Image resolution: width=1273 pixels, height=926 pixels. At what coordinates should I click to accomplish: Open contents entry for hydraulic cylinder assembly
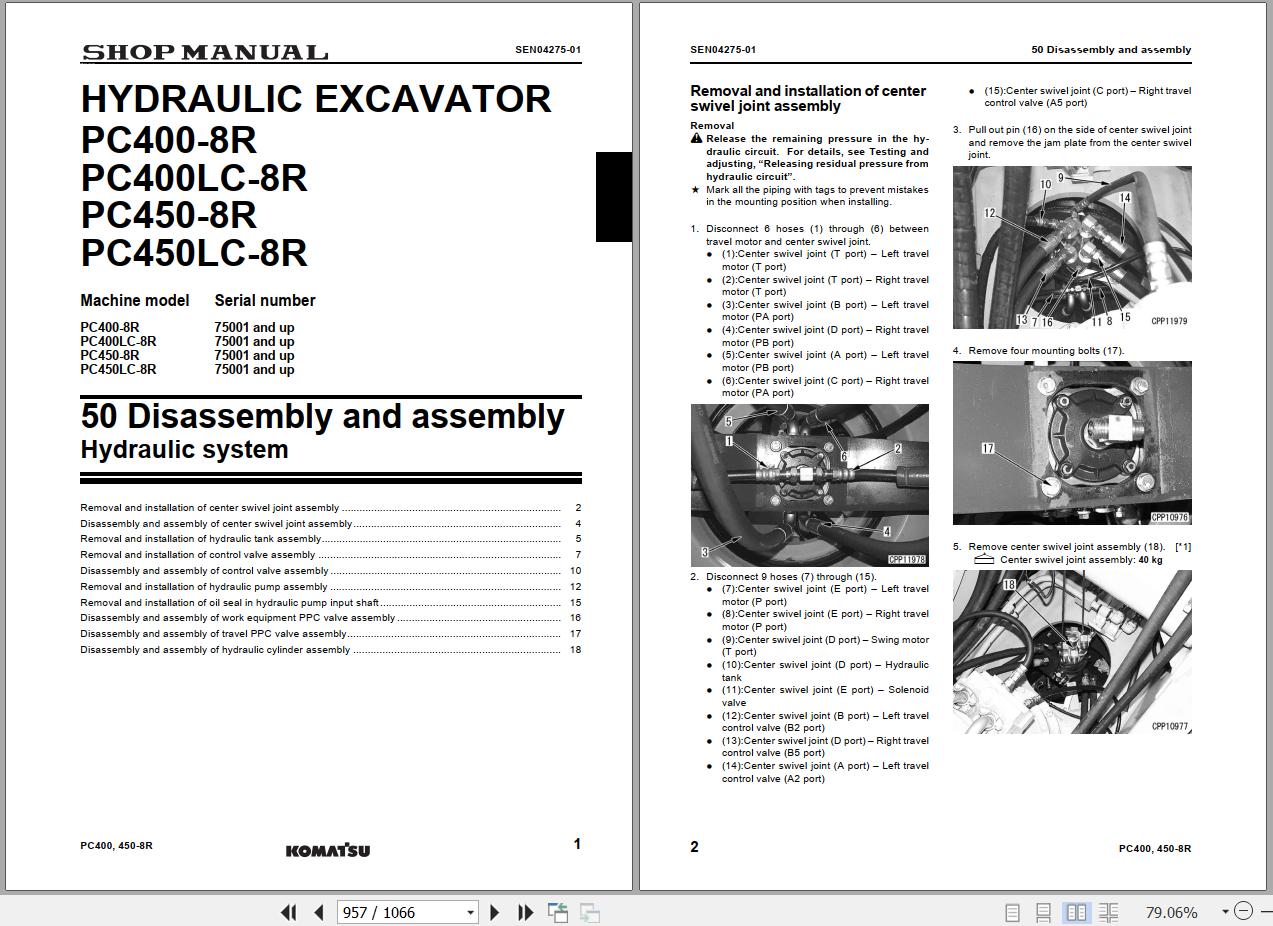pos(330,650)
